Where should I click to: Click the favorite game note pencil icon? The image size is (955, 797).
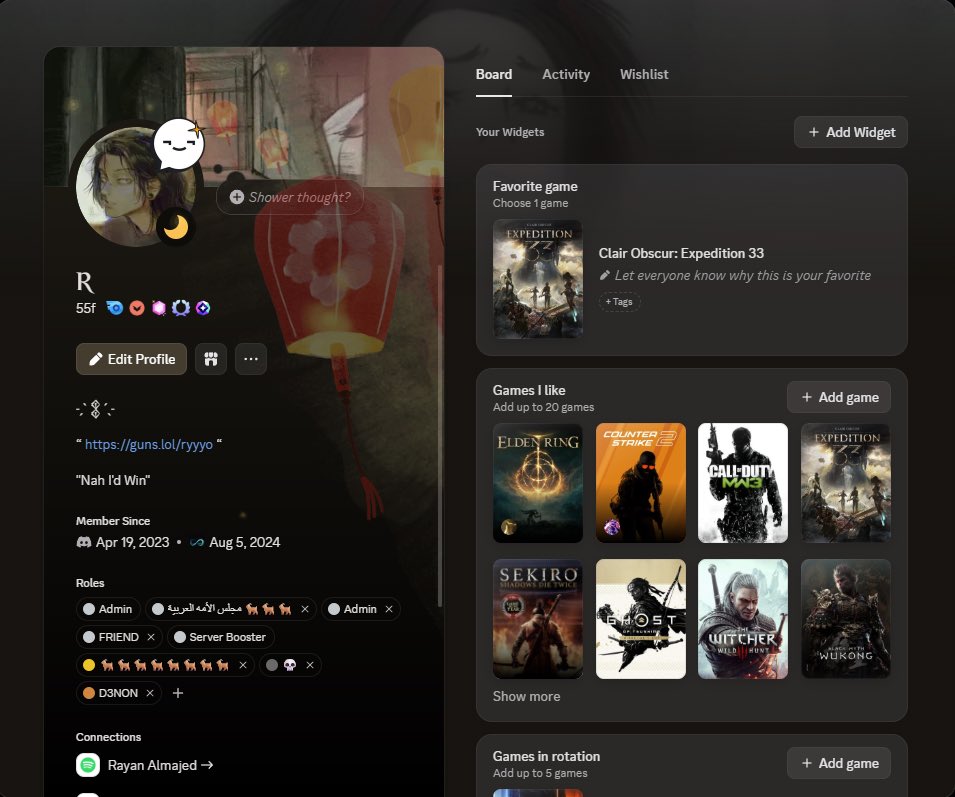604,276
